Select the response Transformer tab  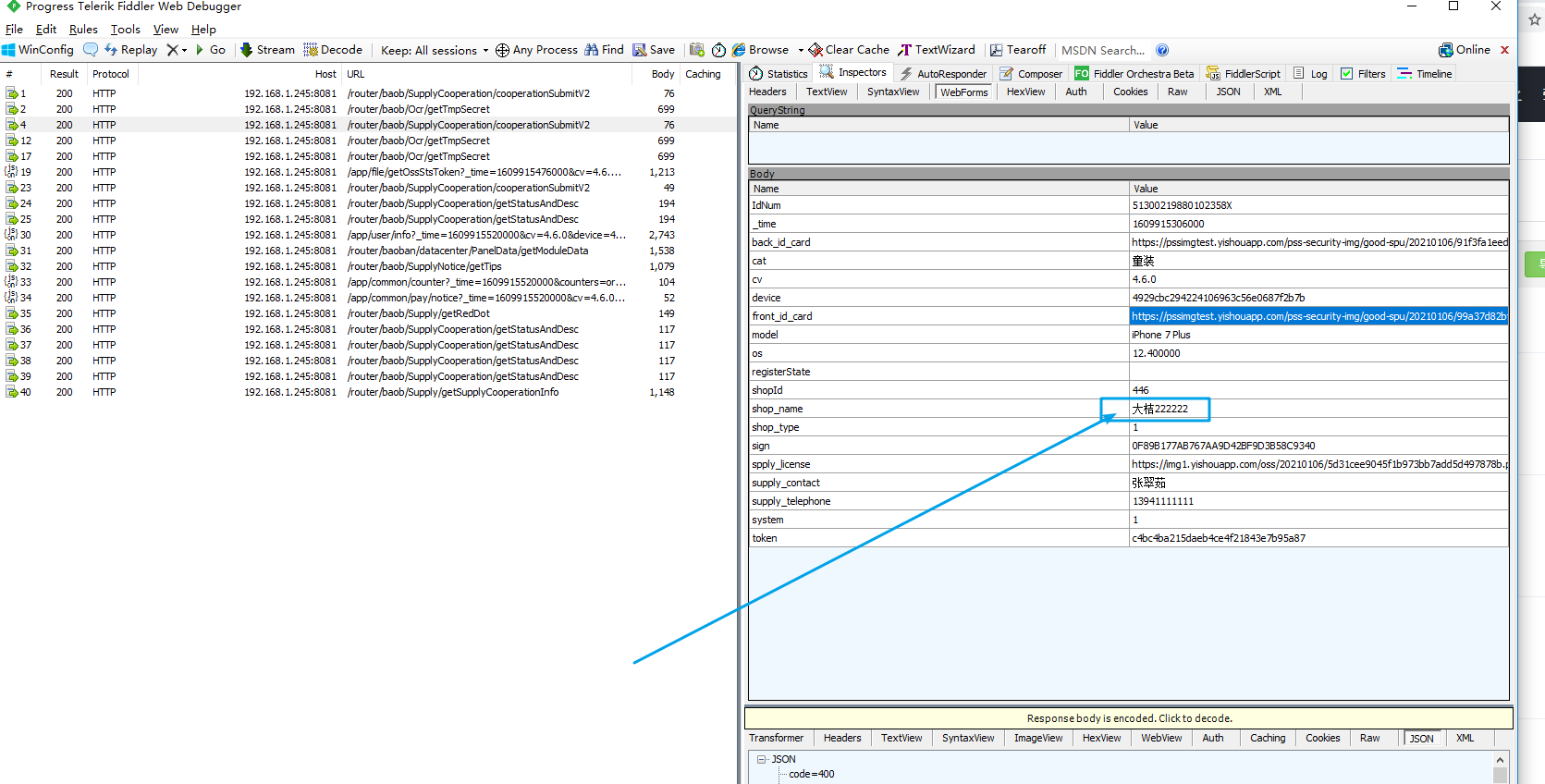776,738
